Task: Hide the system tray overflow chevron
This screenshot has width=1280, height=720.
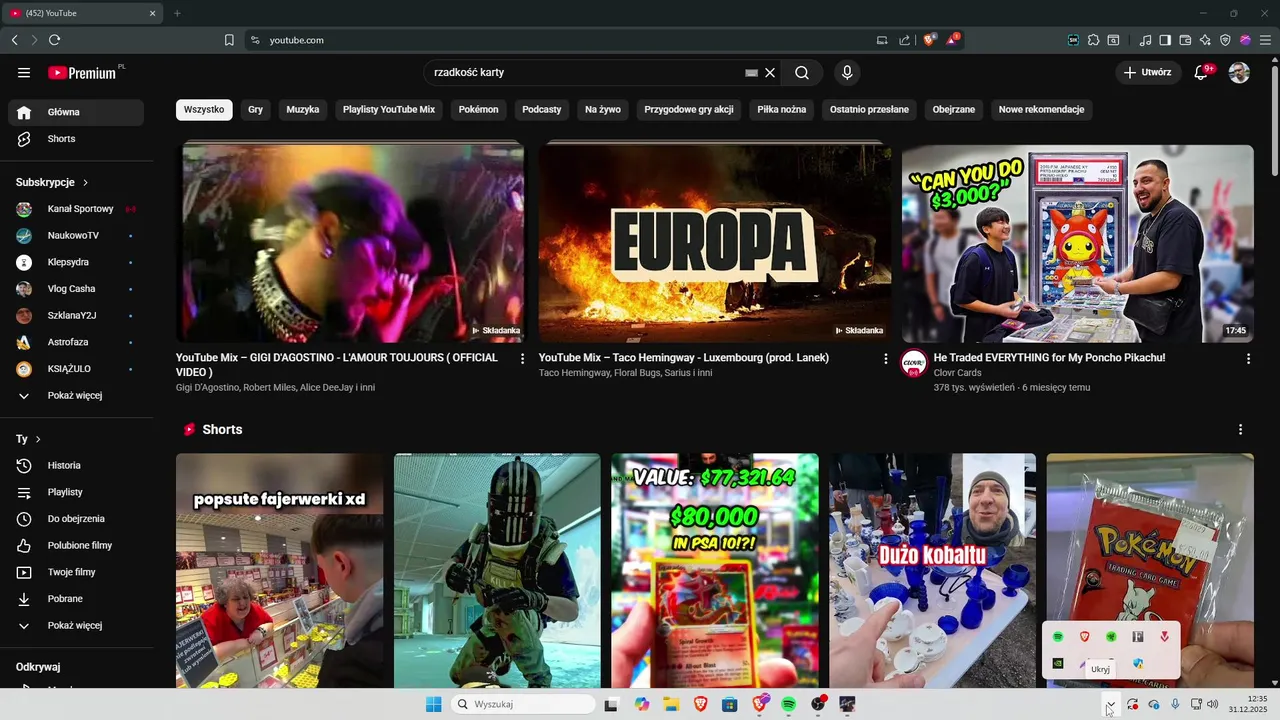Action: tap(1109, 704)
